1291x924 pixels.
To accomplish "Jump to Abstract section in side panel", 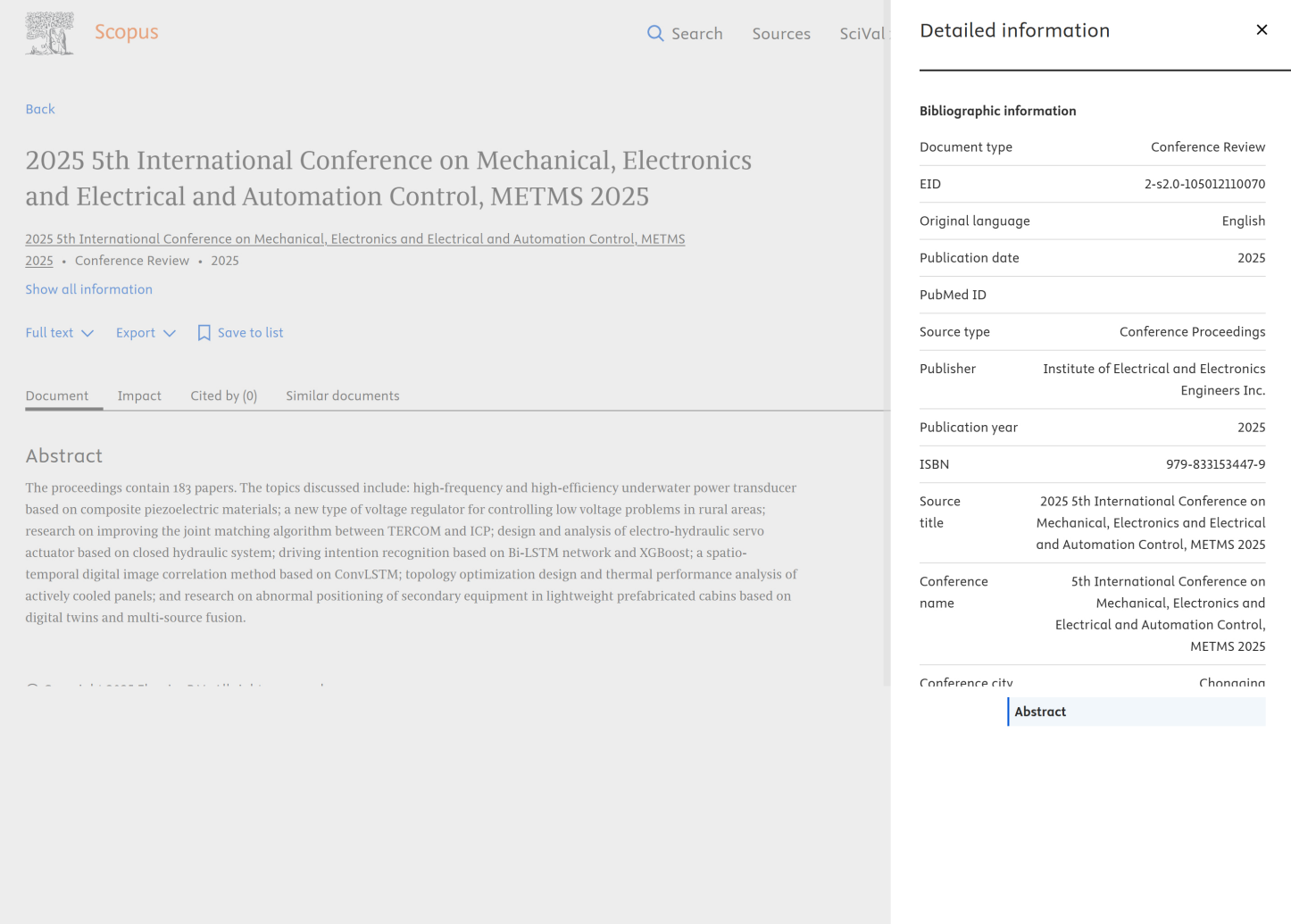I will pos(1040,712).
